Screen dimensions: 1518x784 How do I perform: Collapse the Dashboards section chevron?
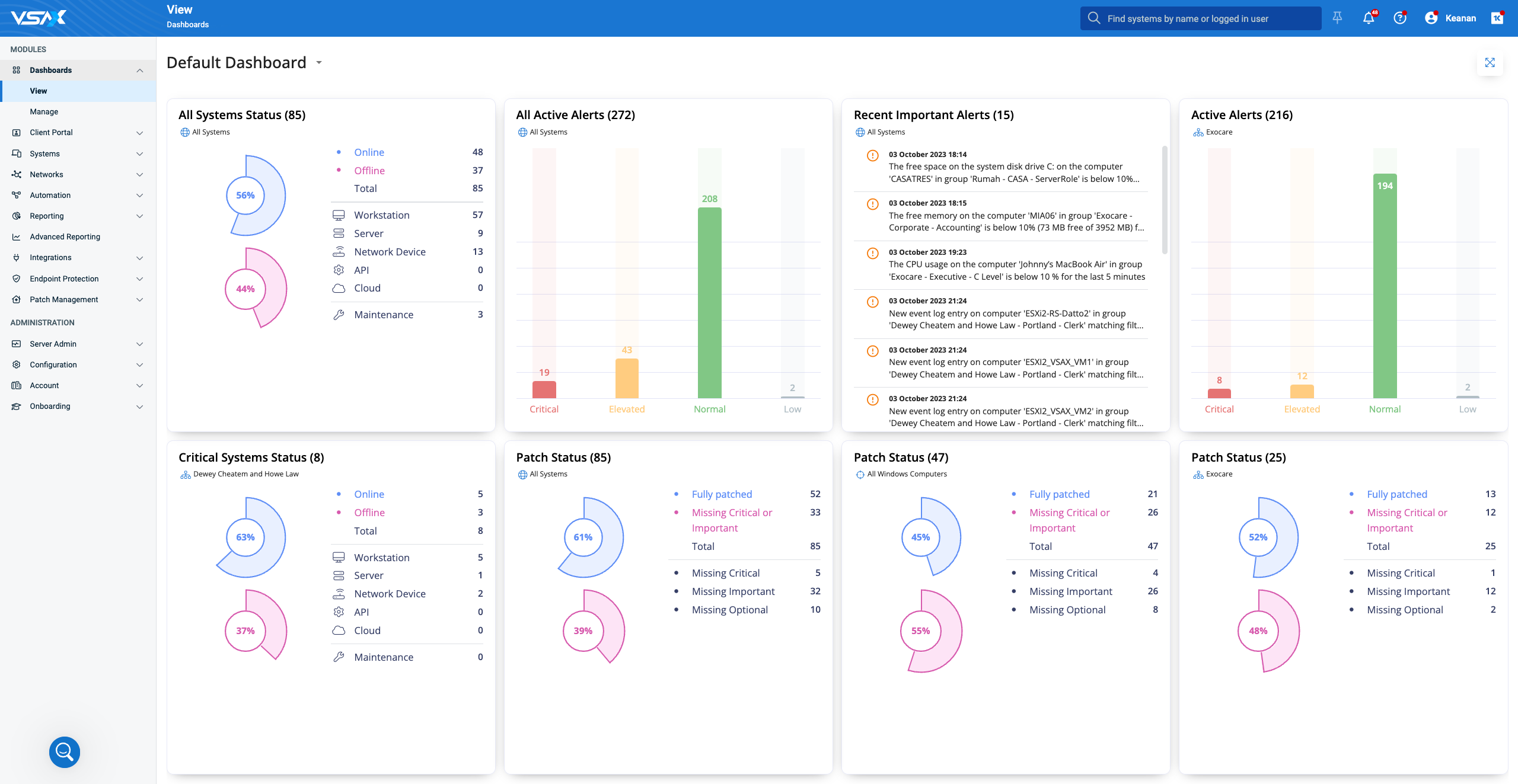140,71
